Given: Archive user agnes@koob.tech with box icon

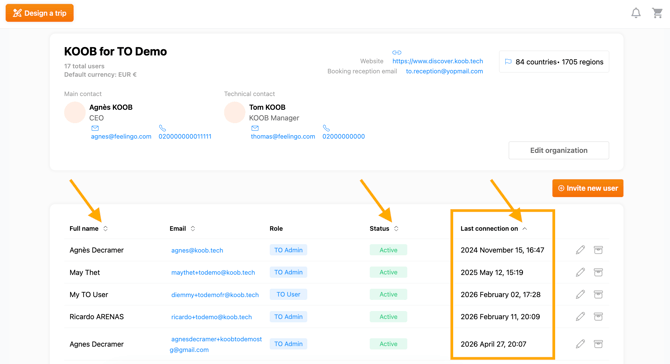Looking at the screenshot, I should click(x=598, y=250).
